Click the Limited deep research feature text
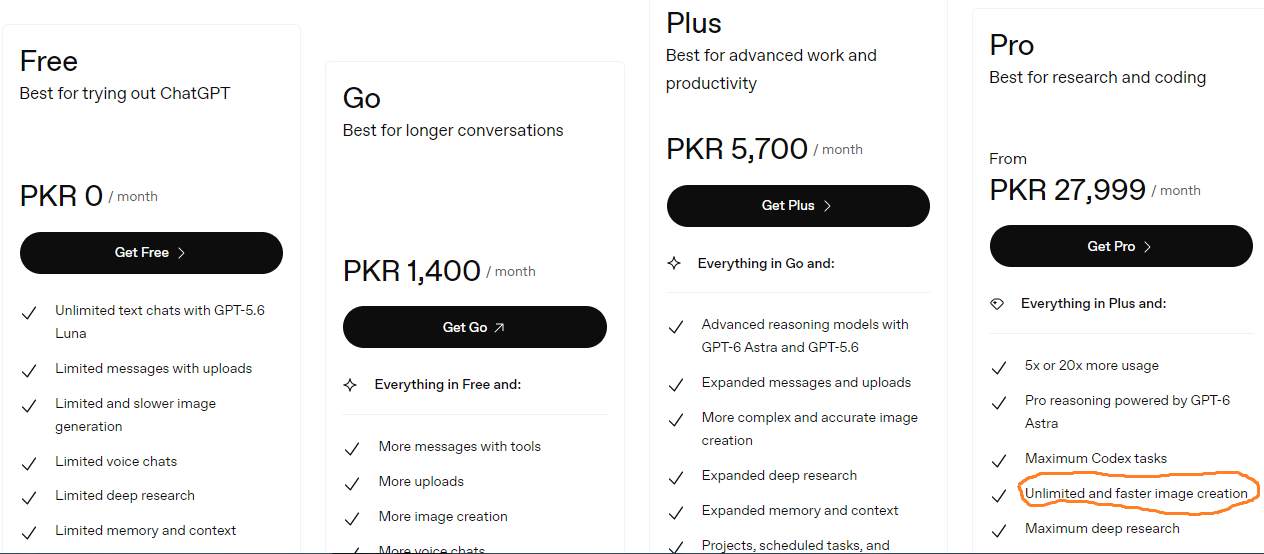This screenshot has width=1264, height=554. tap(125, 495)
